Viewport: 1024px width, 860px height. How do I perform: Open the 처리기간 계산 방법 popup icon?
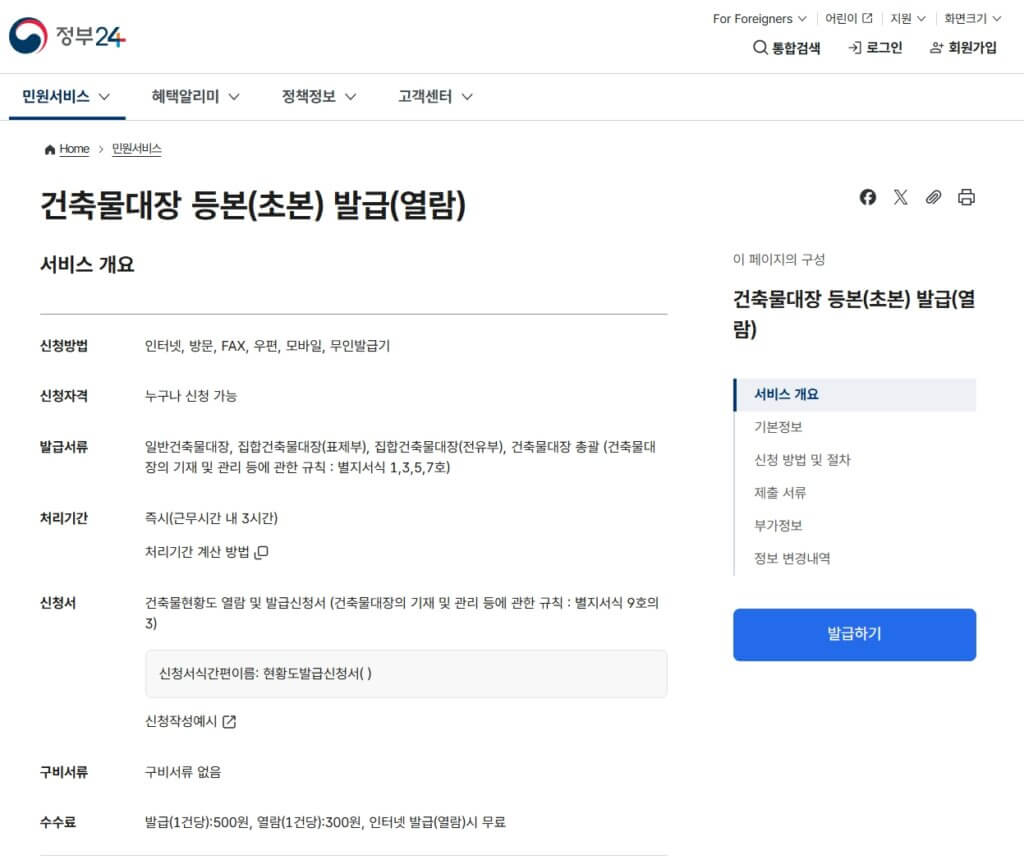[260, 551]
